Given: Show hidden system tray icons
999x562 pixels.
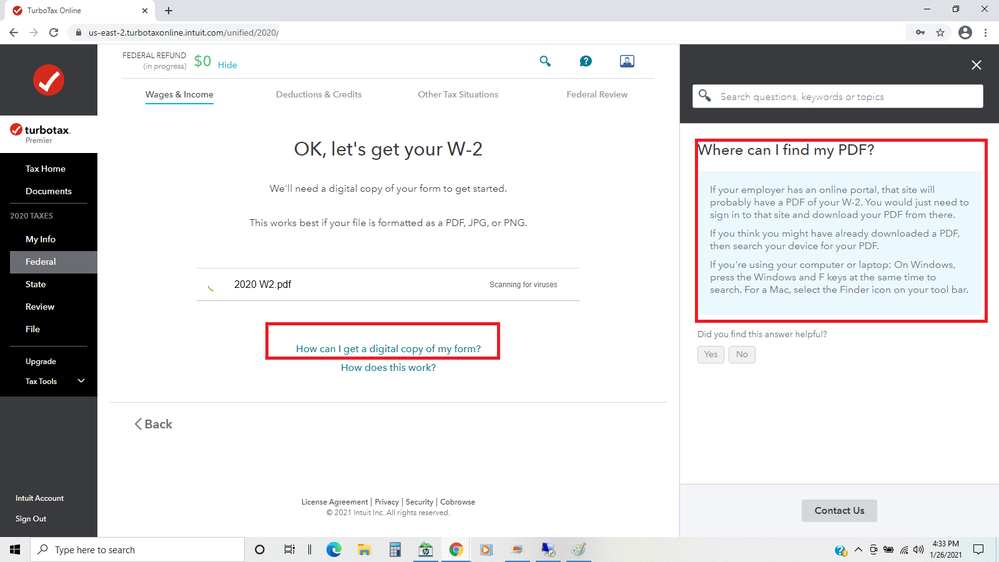Looking at the screenshot, I should click(858, 549).
